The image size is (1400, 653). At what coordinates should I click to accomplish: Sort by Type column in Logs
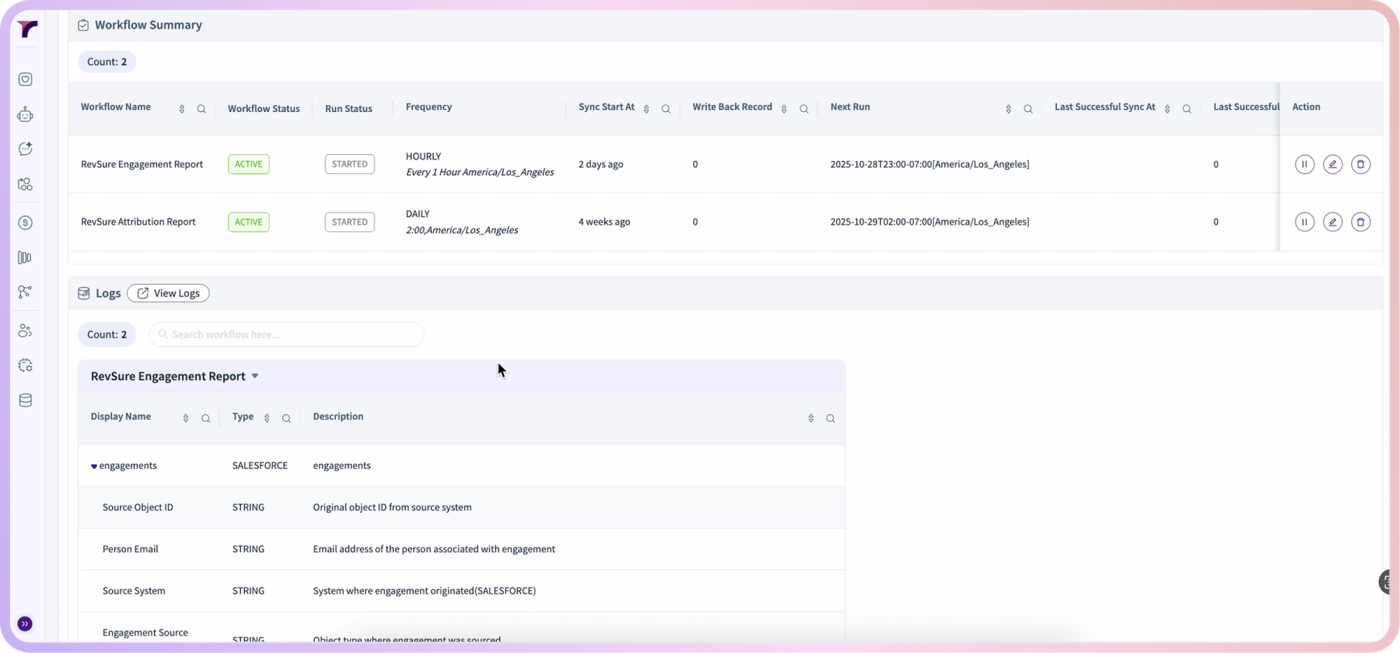(267, 419)
